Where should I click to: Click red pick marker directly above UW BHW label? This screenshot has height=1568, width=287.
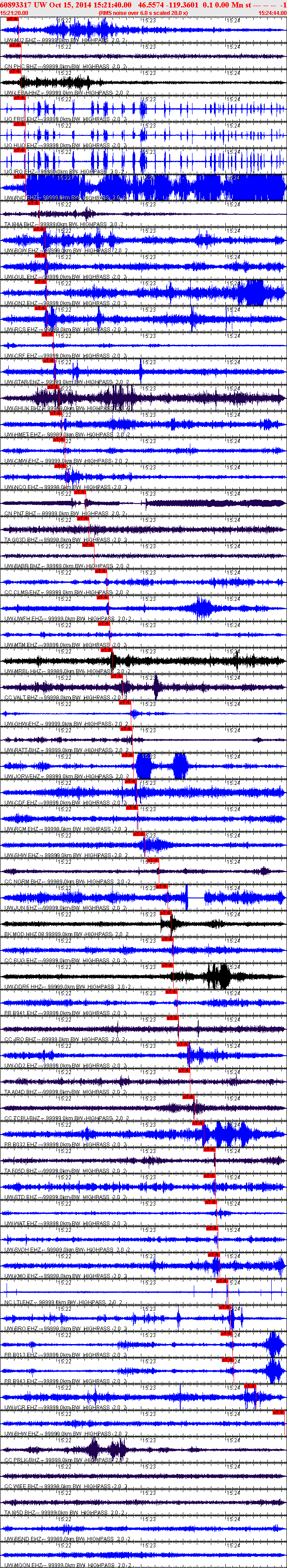click(x=279, y=1412)
